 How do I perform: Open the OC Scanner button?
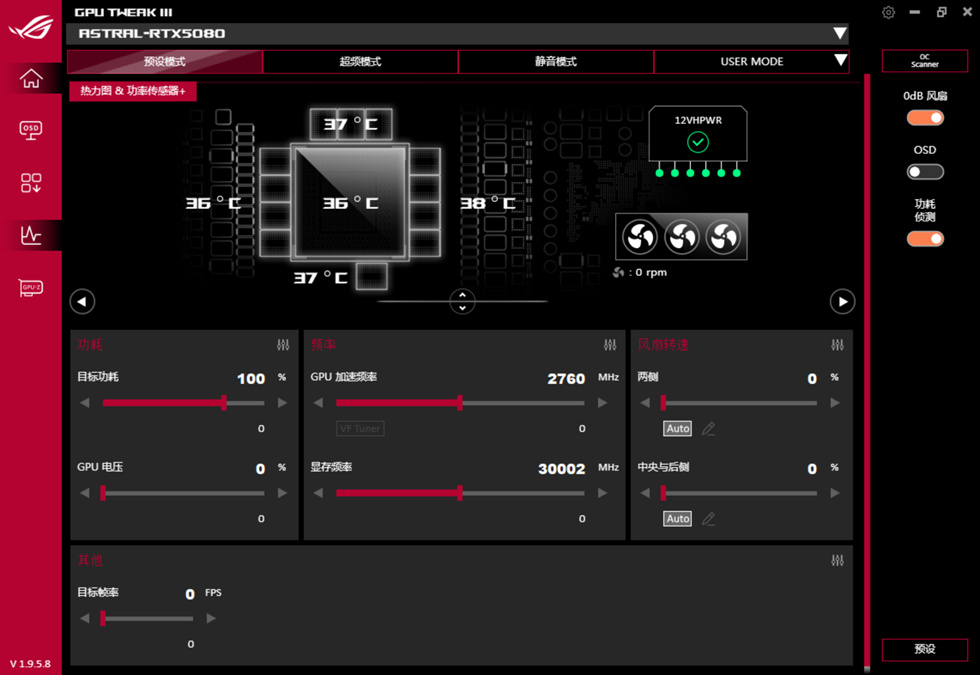(925, 61)
